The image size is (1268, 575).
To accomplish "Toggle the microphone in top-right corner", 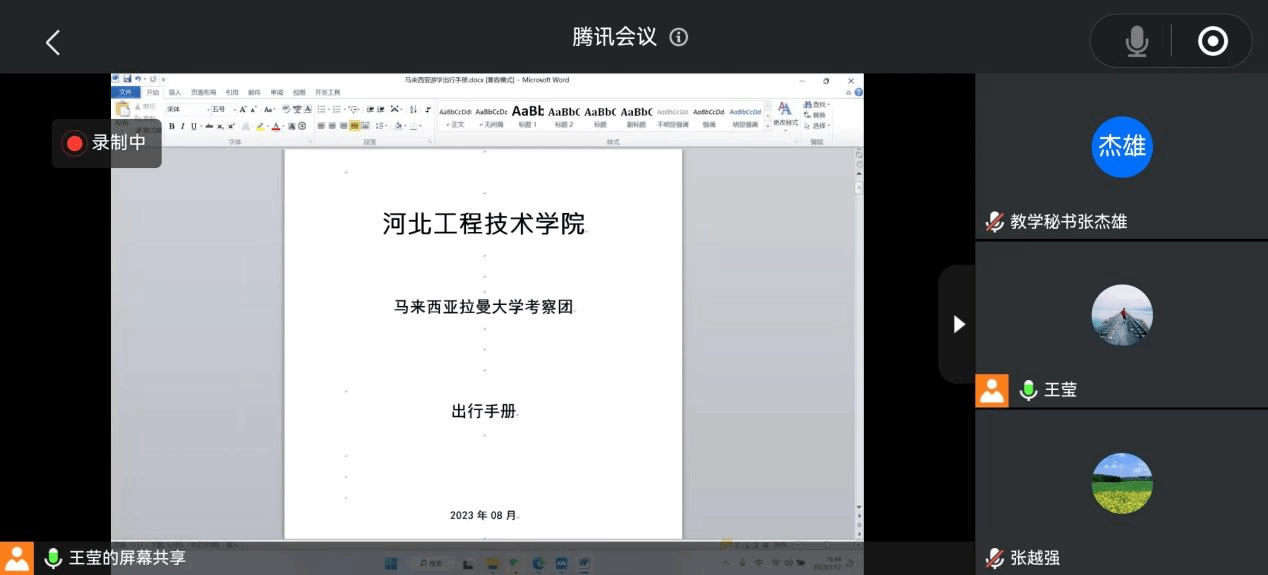I will tap(1136, 41).
